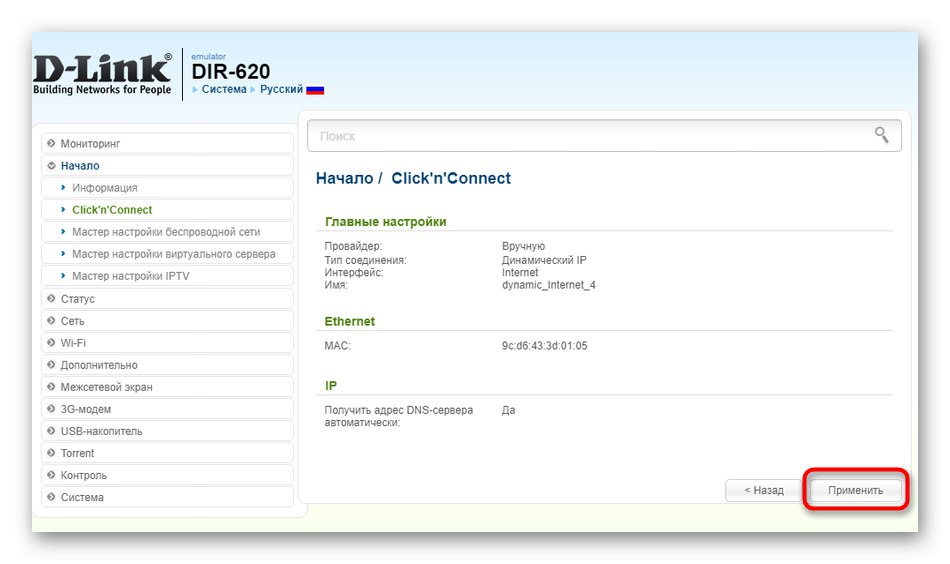
Task: Go back with the Назад button
Action: pos(764,490)
